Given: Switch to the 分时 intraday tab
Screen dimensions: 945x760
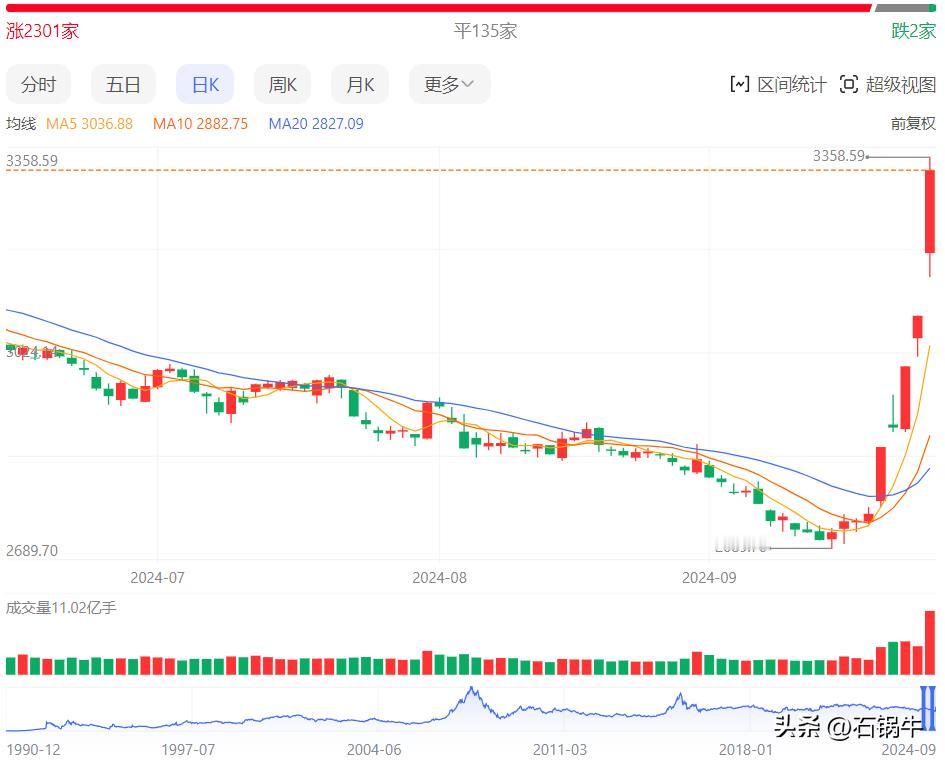Looking at the screenshot, I should point(39,84).
